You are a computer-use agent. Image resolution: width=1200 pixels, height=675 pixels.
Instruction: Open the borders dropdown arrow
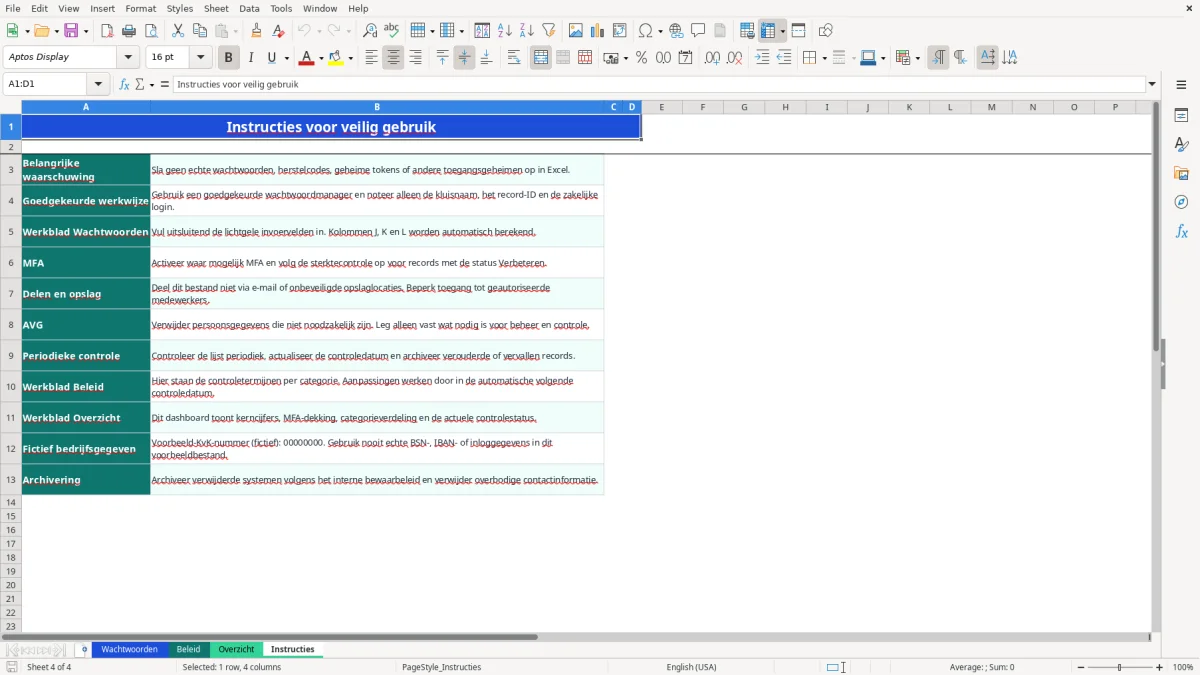click(x=823, y=58)
